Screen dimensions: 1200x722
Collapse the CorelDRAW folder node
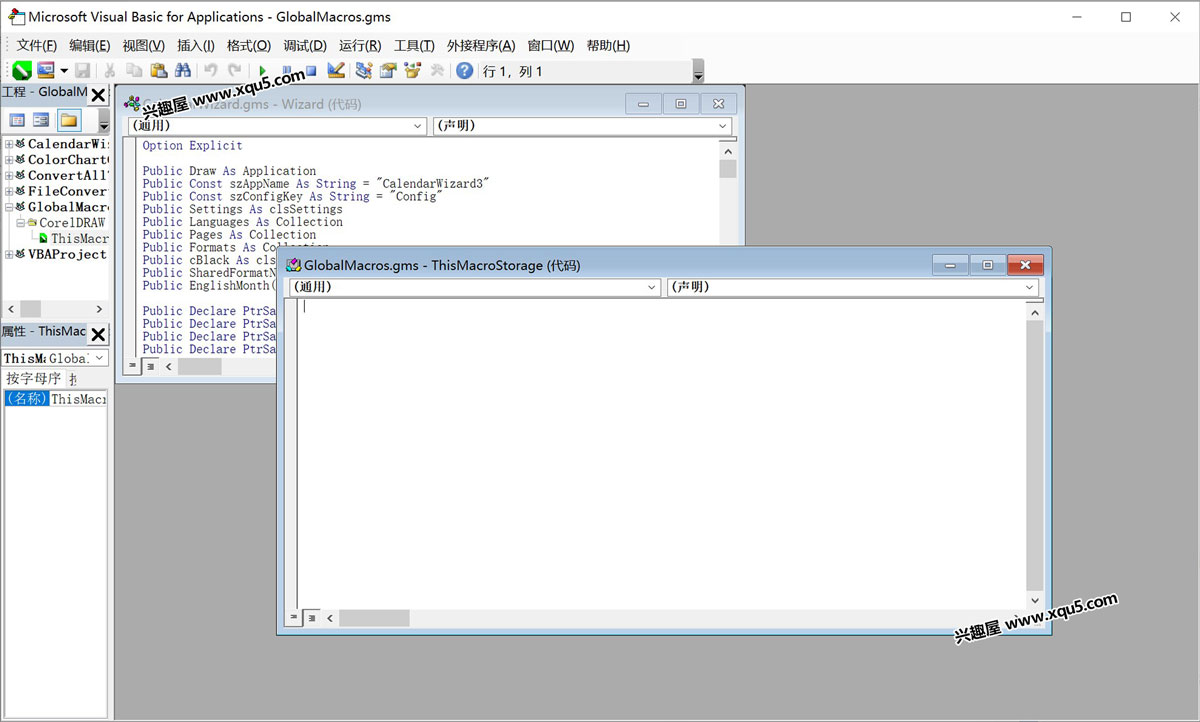(19, 223)
